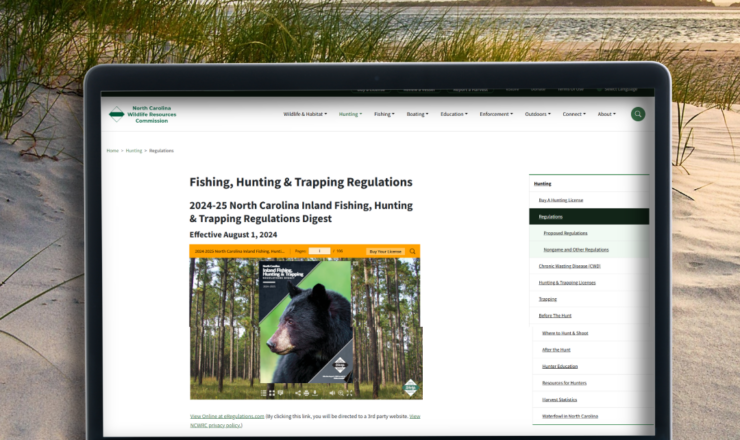Expand the Hunting navigation menu
This screenshot has height=440, width=740.
click(x=350, y=114)
